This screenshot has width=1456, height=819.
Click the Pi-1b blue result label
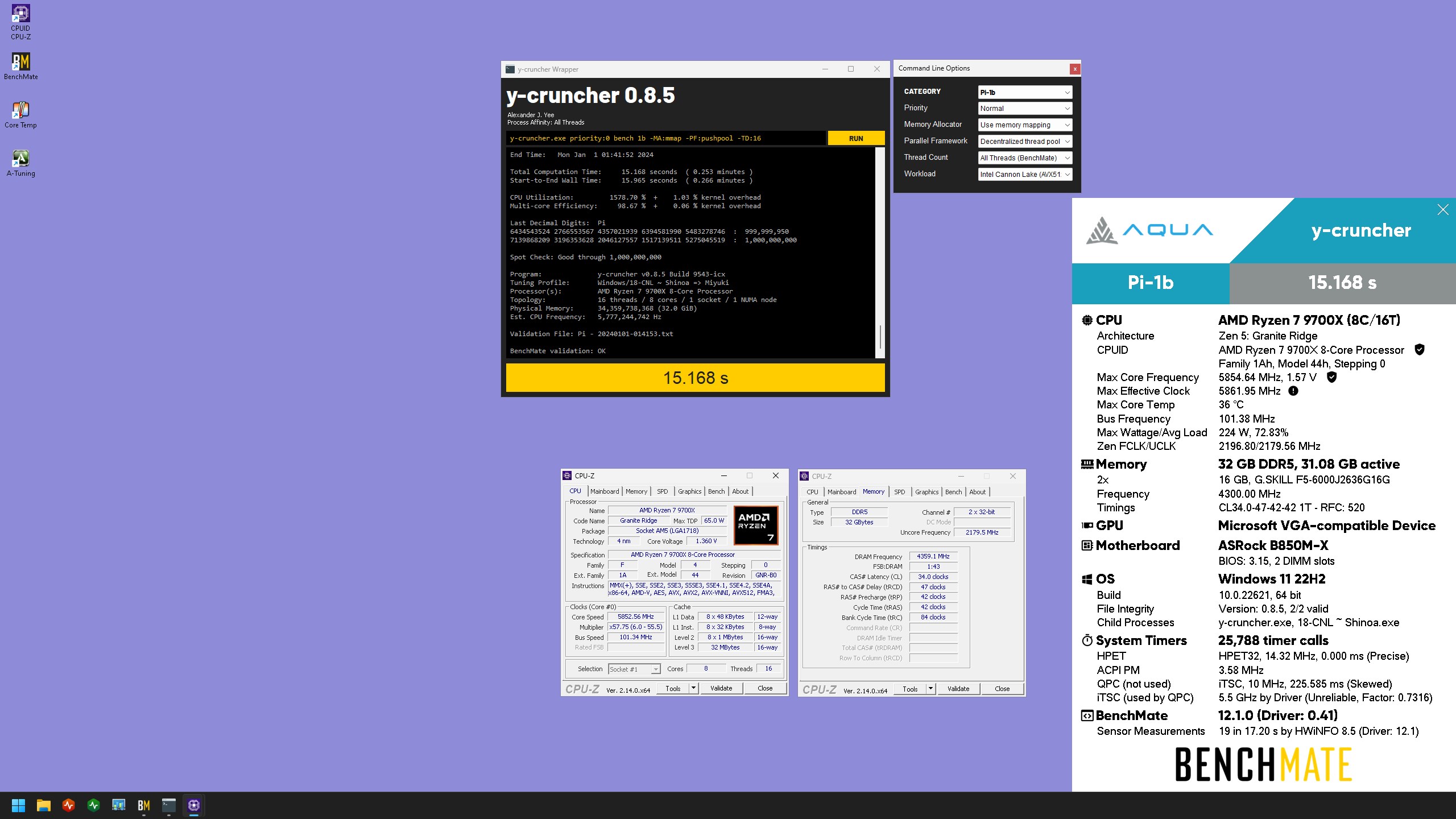click(1151, 283)
